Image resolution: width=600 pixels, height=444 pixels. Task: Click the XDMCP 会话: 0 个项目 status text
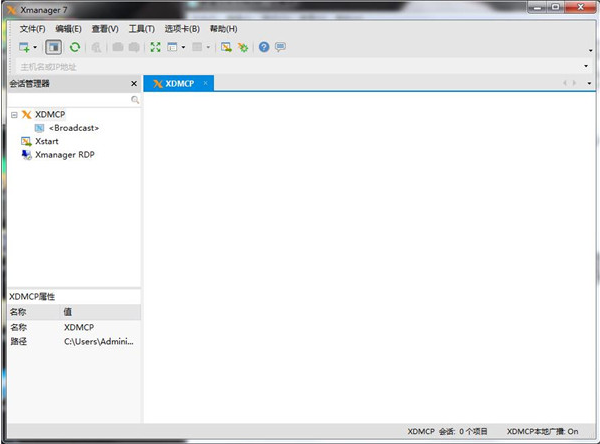tap(447, 431)
